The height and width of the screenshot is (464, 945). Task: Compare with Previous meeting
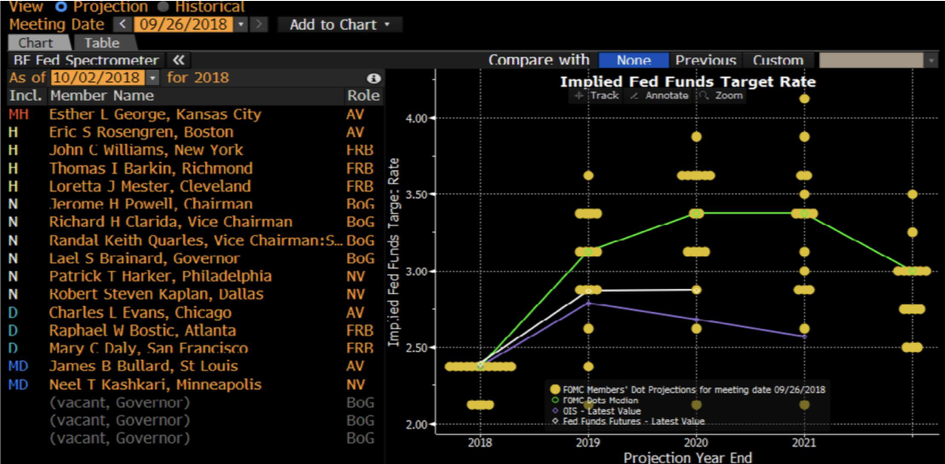705,61
